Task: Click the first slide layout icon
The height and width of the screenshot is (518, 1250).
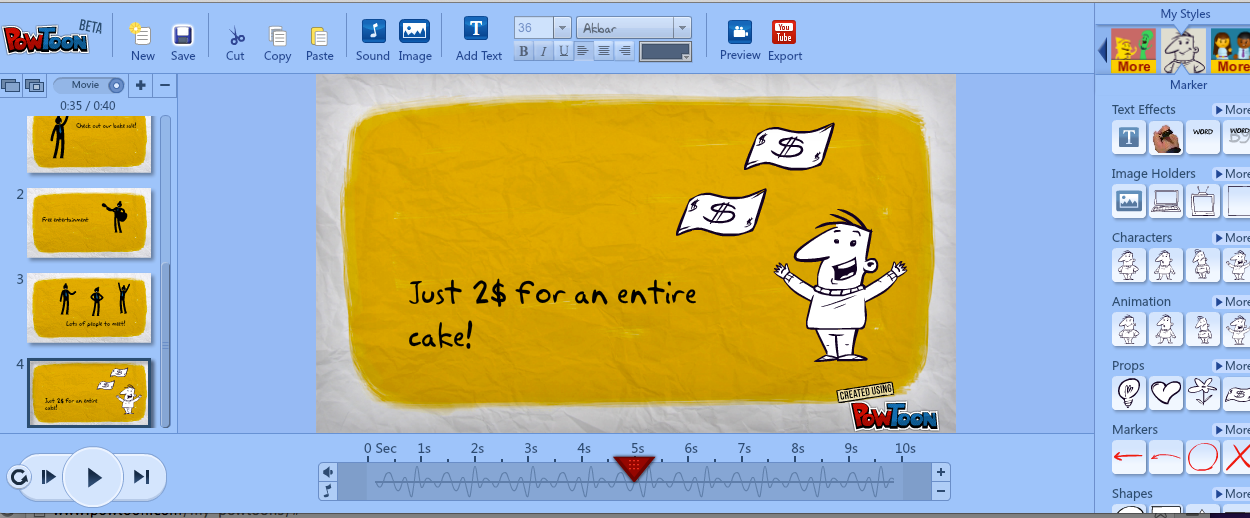Action: tap(11, 86)
